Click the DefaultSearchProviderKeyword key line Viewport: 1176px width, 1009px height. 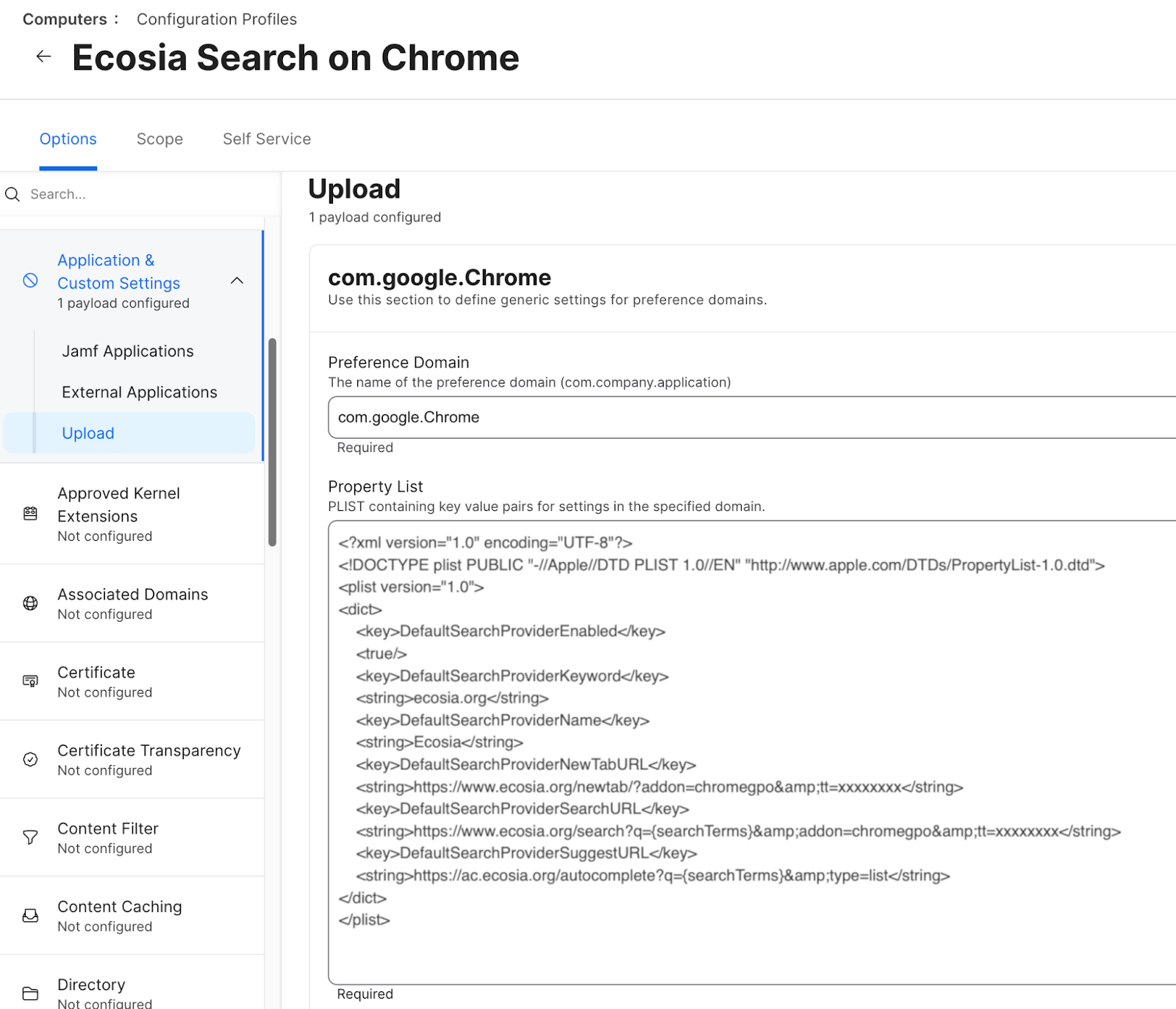512,675
